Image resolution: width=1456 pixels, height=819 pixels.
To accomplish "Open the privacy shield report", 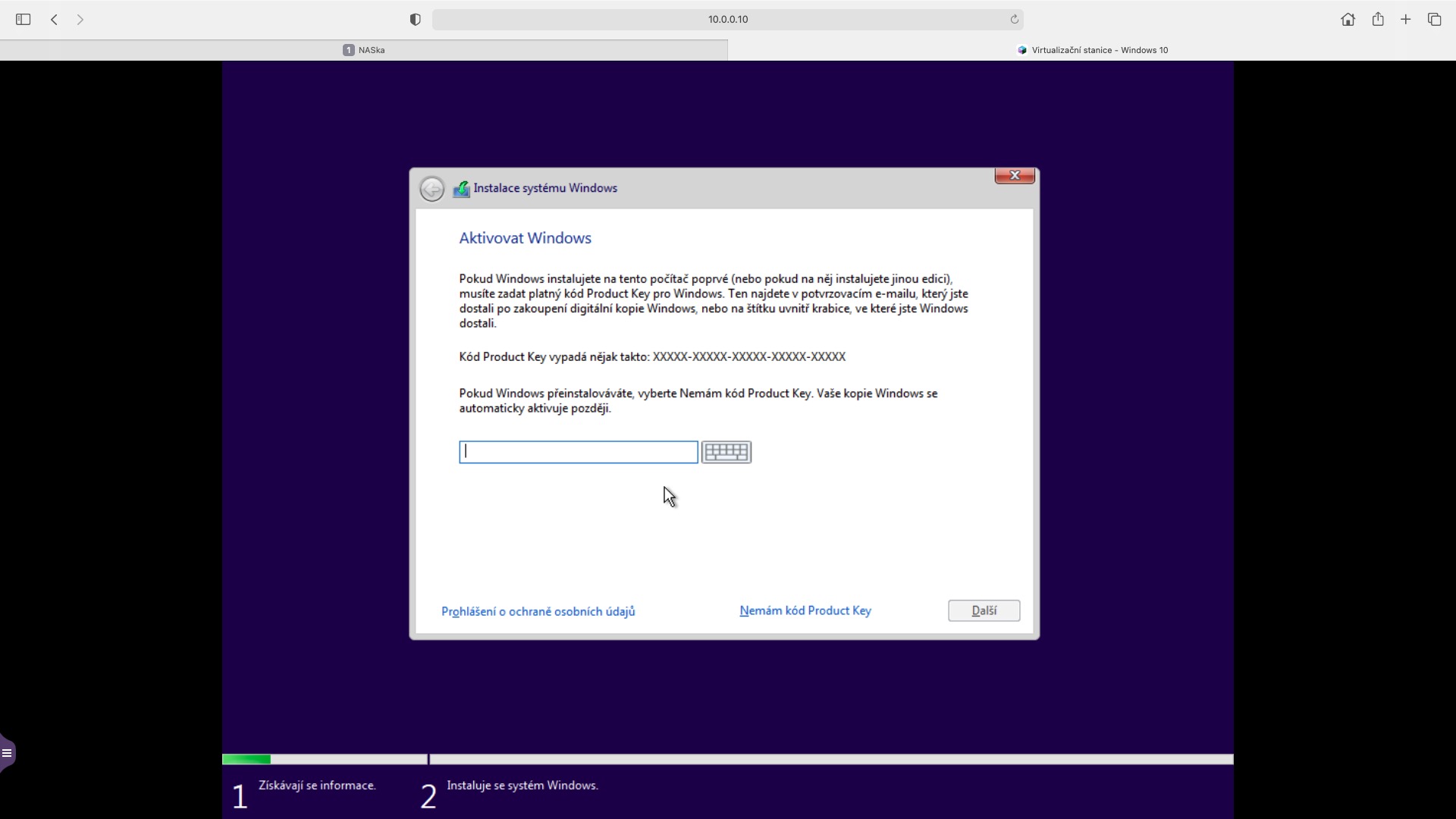I will (415, 20).
